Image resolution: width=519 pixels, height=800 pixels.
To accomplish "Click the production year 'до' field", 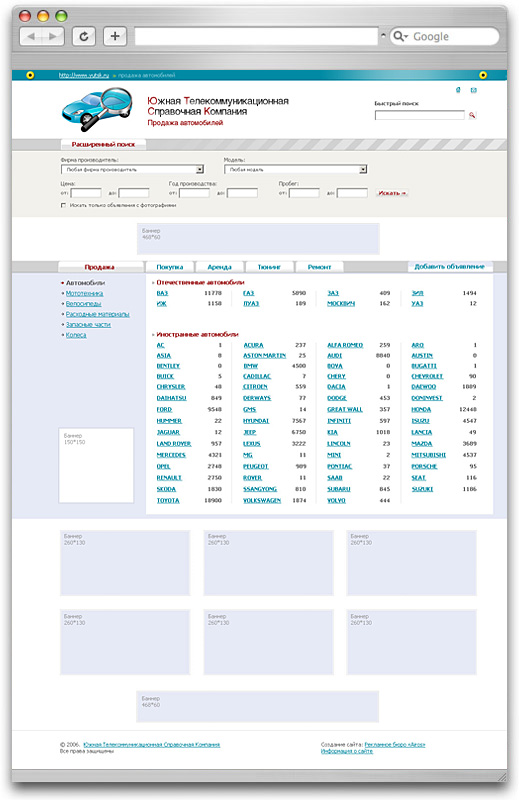I will pos(242,193).
